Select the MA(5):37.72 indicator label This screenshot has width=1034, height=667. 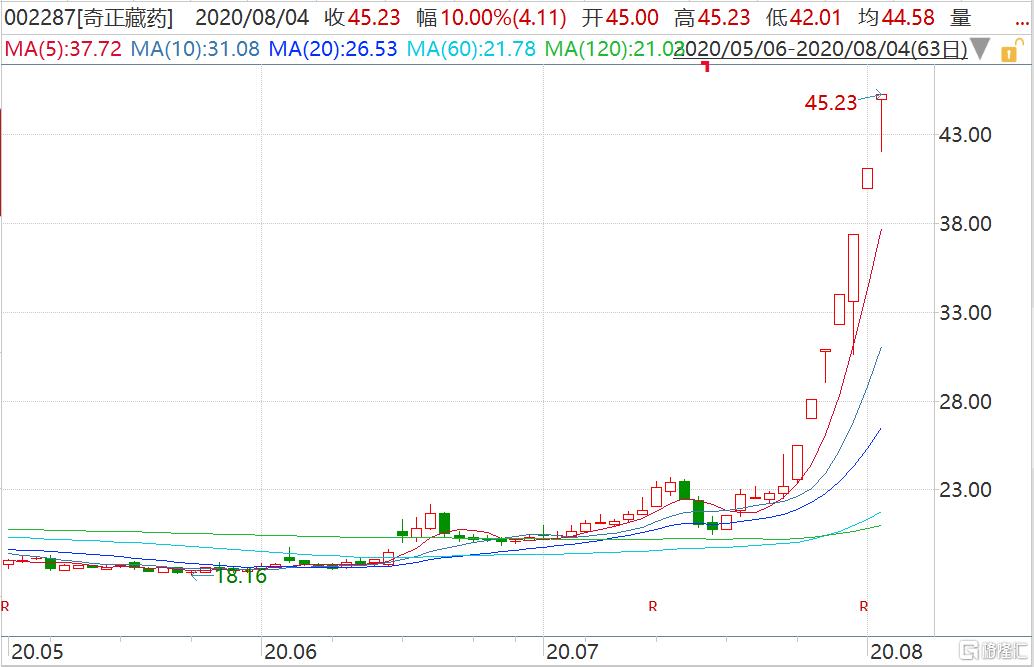pos(63,49)
